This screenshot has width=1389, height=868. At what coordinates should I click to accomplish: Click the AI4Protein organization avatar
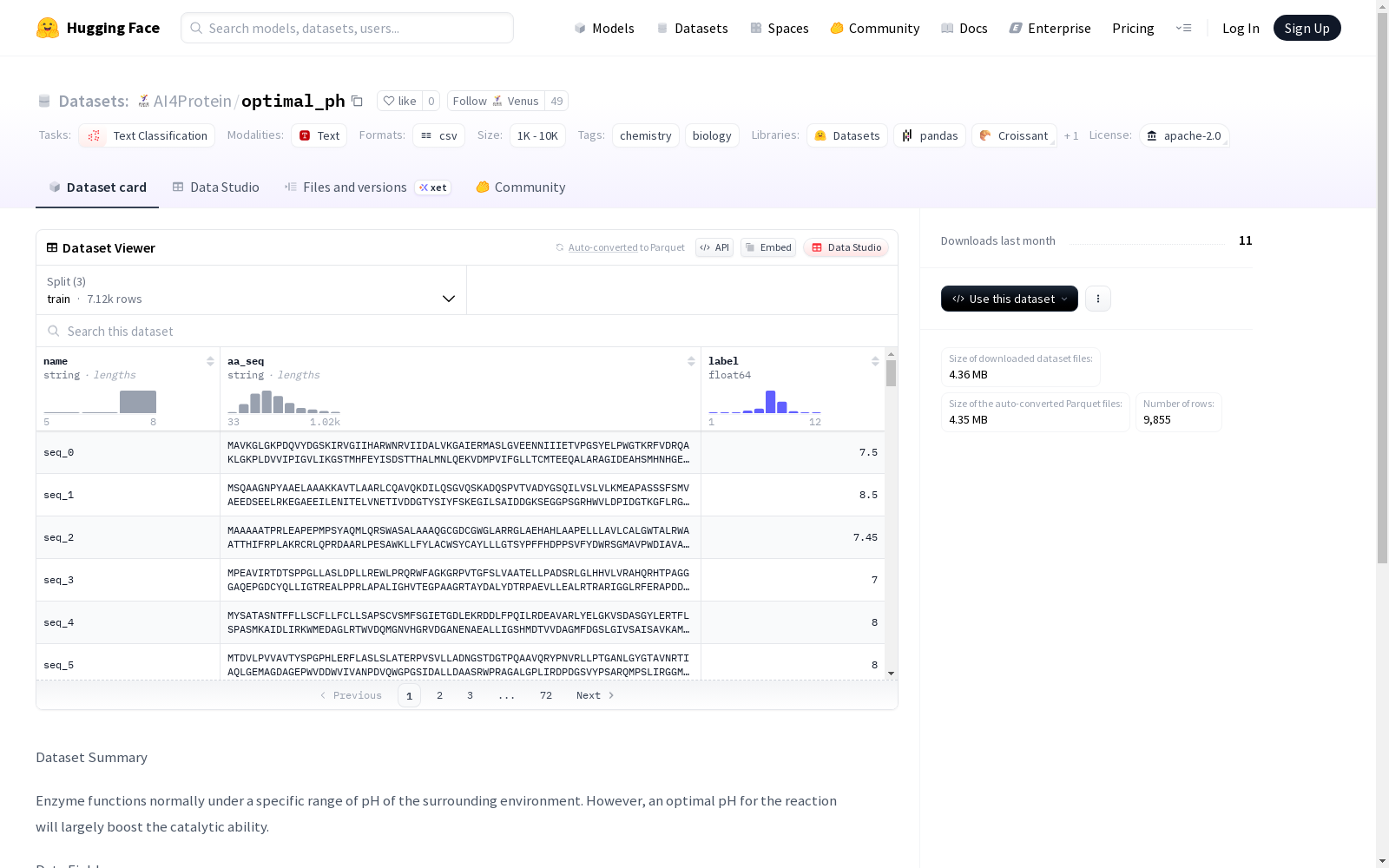tap(144, 101)
